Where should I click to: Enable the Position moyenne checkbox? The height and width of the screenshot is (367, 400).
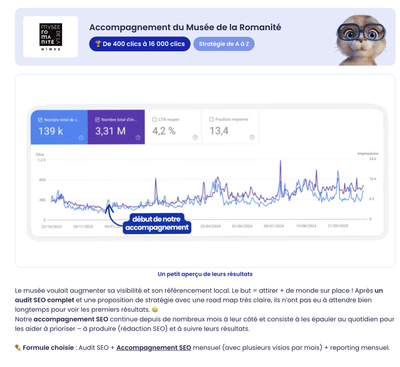pyautogui.click(x=211, y=119)
